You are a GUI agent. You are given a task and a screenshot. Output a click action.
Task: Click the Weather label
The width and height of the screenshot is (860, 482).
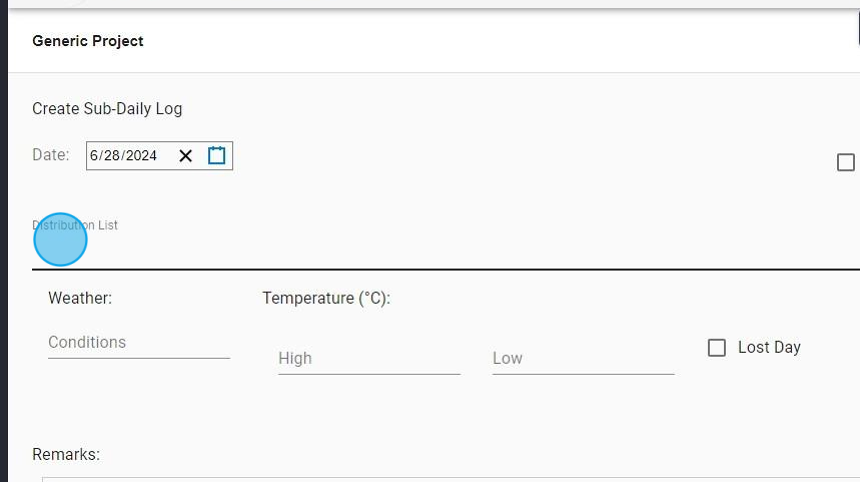[80, 298]
